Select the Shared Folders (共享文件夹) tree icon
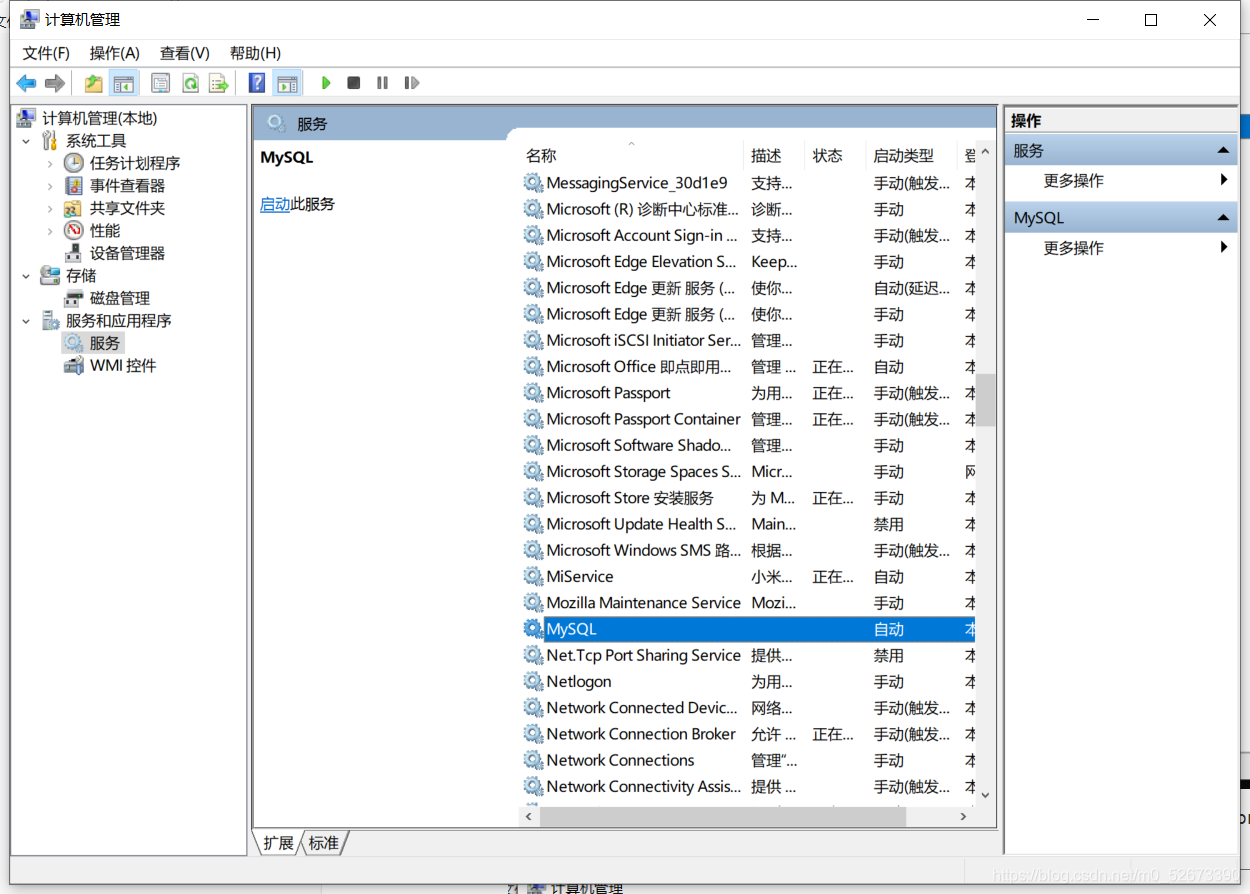The height and width of the screenshot is (894, 1250). tap(74, 208)
